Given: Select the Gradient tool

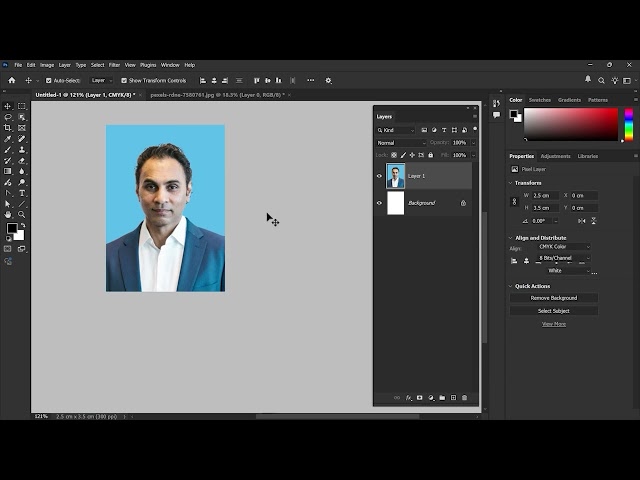Looking at the screenshot, I should [x=8, y=171].
